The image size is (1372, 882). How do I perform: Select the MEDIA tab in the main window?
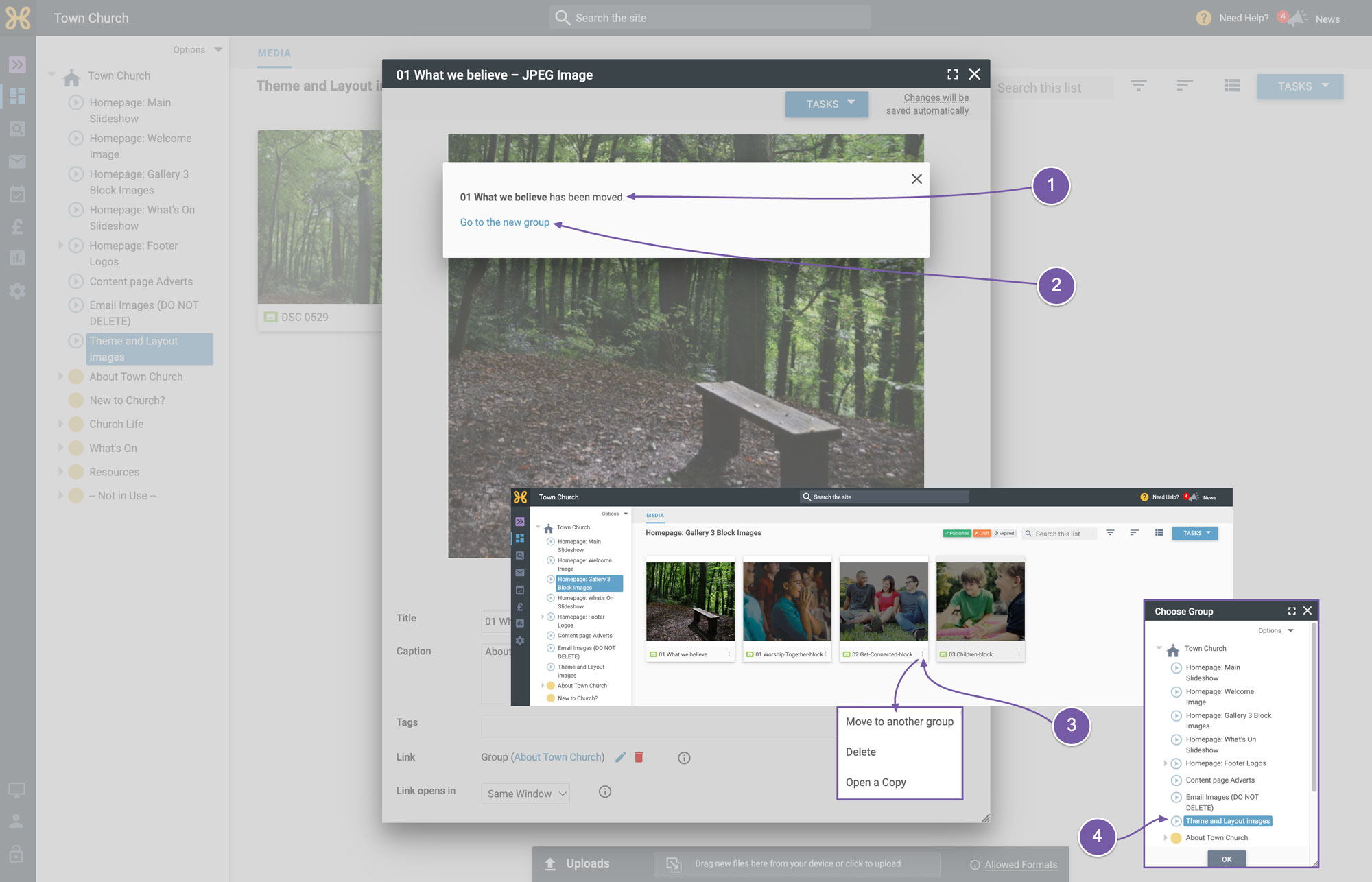coord(274,53)
